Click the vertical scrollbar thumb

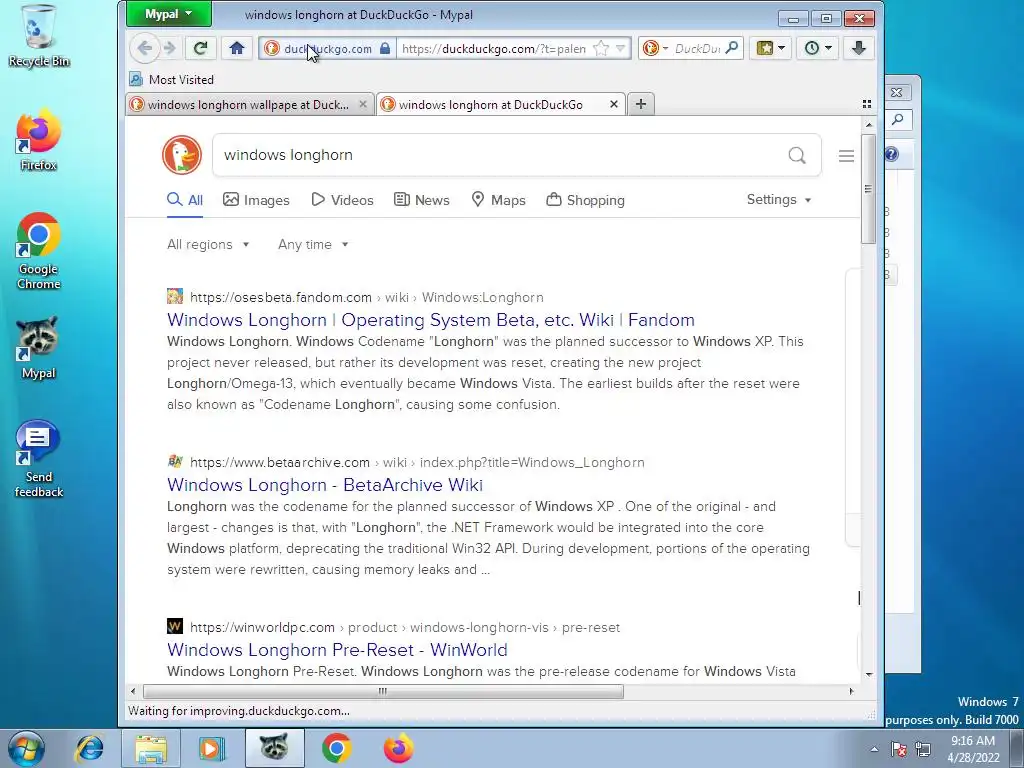pos(868,189)
